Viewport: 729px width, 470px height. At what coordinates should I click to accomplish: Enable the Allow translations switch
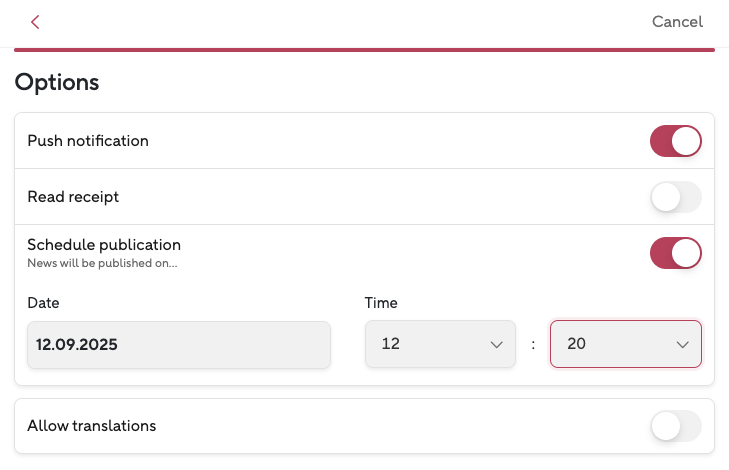click(676, 427)
